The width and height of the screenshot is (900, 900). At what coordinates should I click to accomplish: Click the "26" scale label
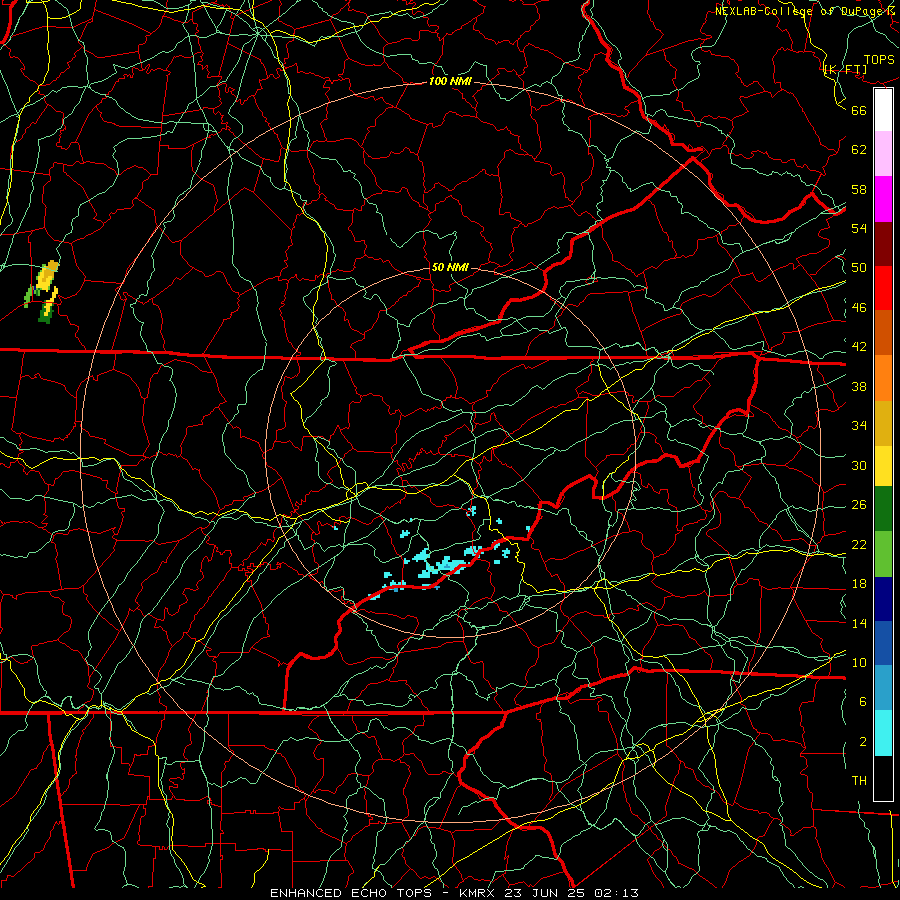(x=859, y=505)
